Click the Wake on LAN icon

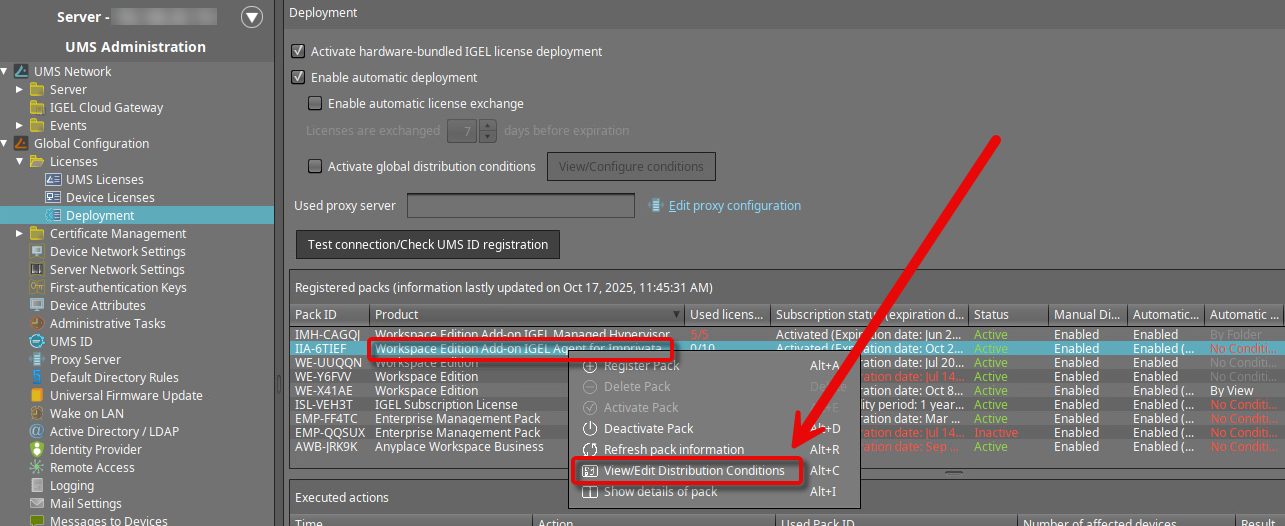pos(38,414)
